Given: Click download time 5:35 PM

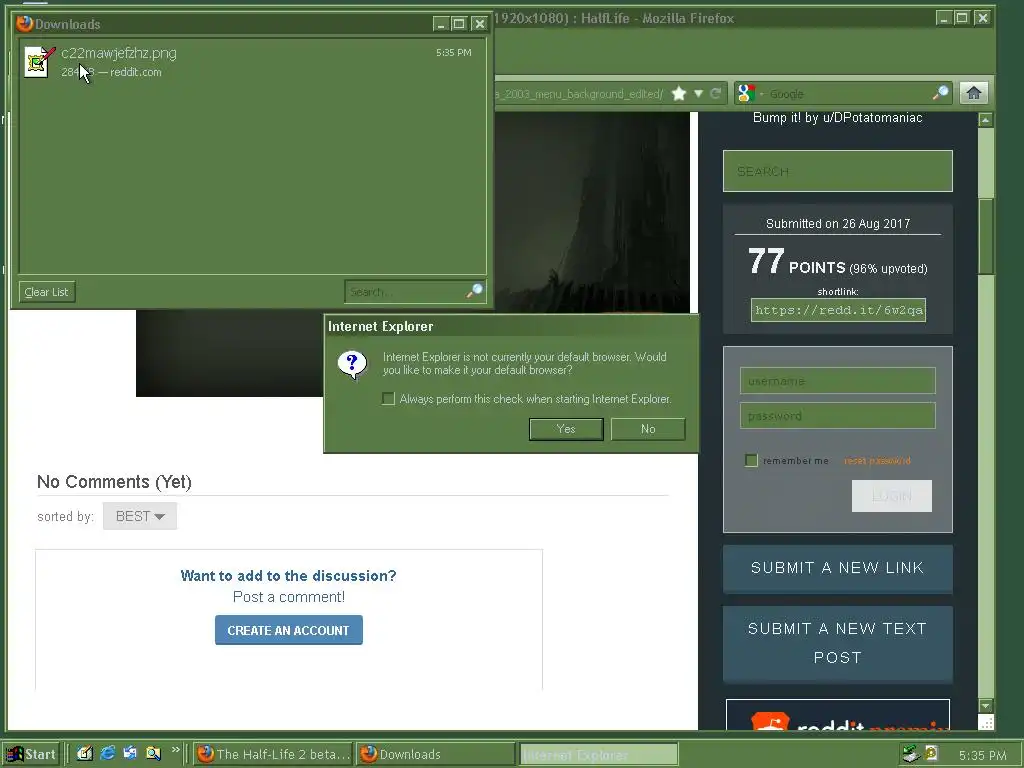Looking at the screenshot, I should click(x=454, y=52).
